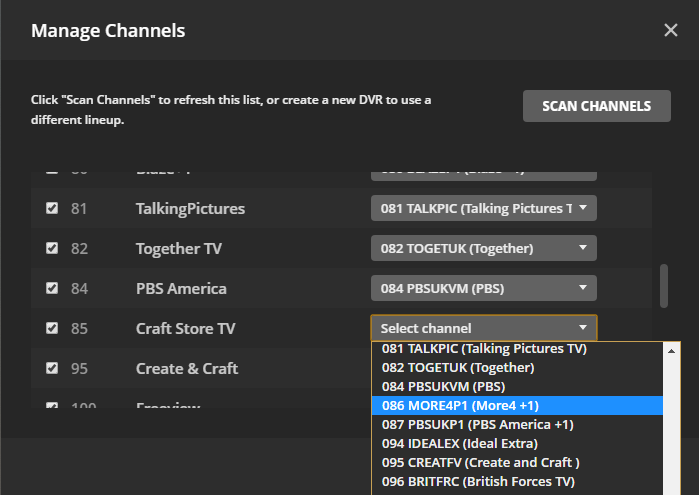
Task: Click the TalkingPictures channel name
Action: (x=190, y=209)
